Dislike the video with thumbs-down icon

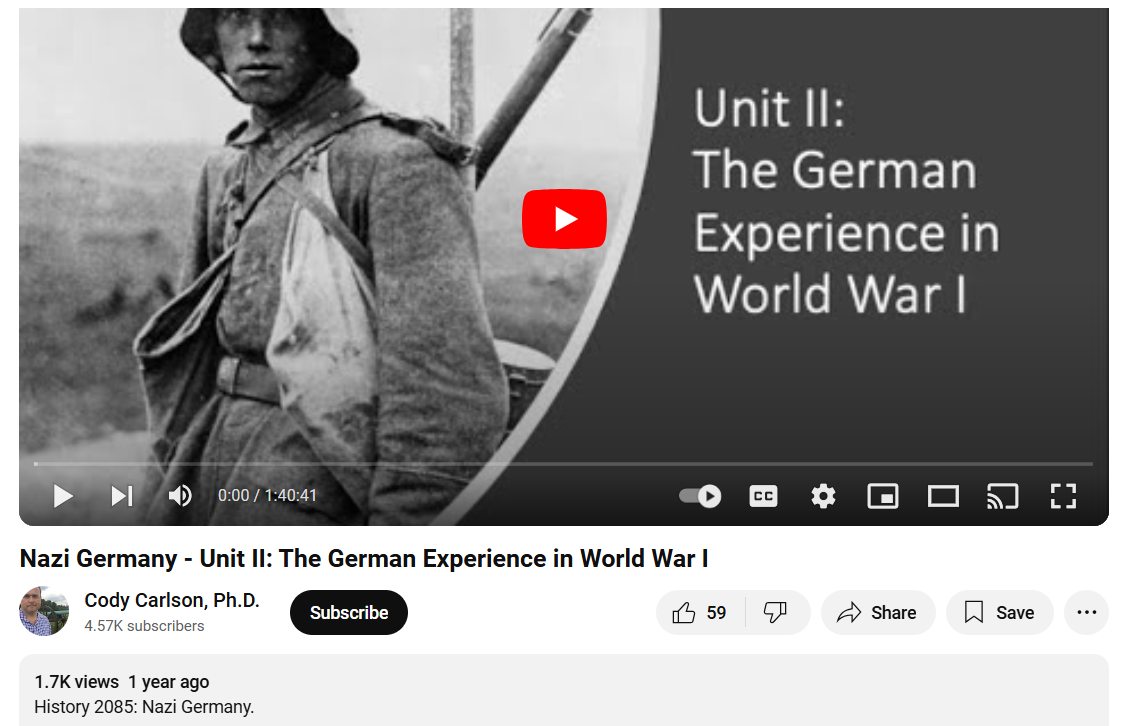point(776,612)
